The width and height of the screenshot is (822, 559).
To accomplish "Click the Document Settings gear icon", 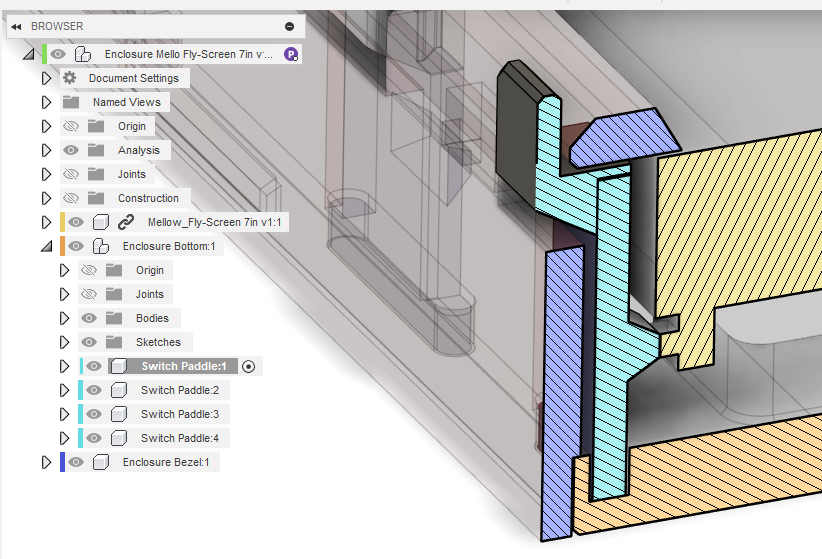I will pyautogui.click(x=70, y=78).
